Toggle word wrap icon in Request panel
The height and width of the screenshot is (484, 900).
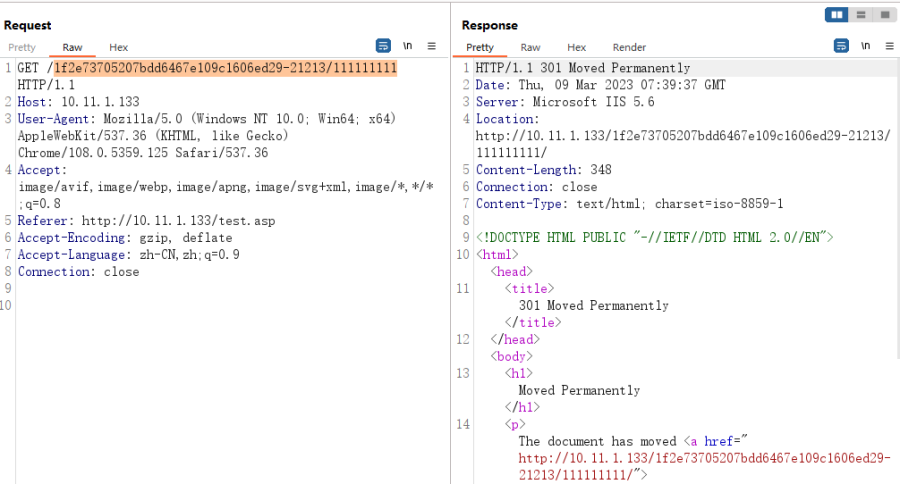tap(383, 46)
